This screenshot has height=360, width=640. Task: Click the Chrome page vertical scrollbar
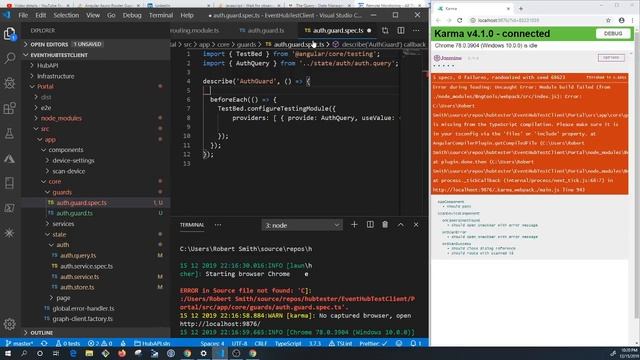pyautogui.click(x=636, y=185)
